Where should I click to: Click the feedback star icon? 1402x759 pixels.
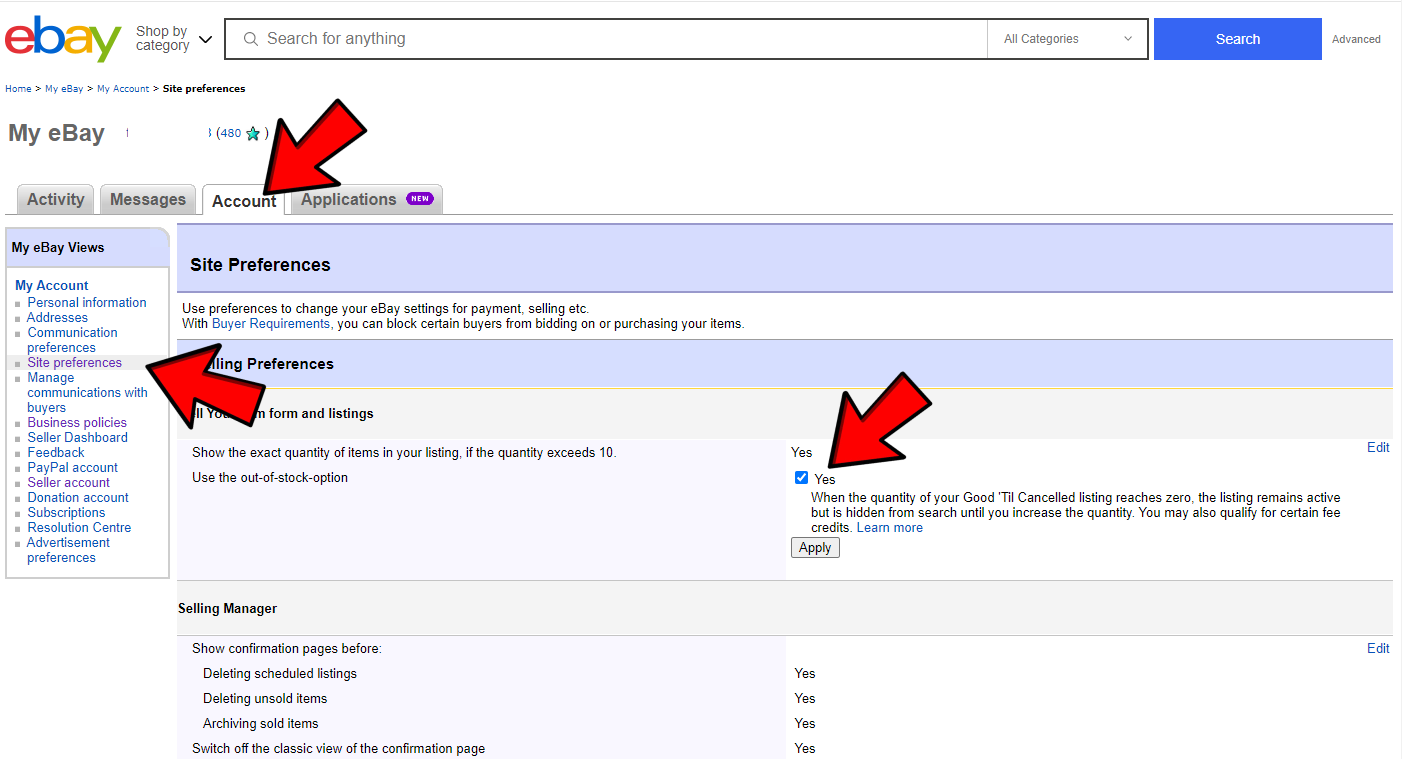pos(253,133)
